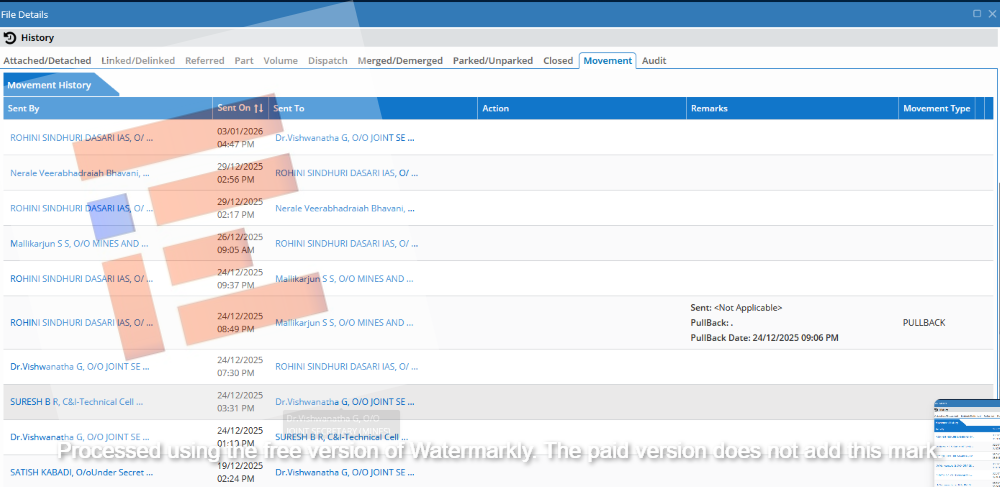Switch to the Closed tab
The width and height of the screenshot is (1000, 487).
pos(558,61)
